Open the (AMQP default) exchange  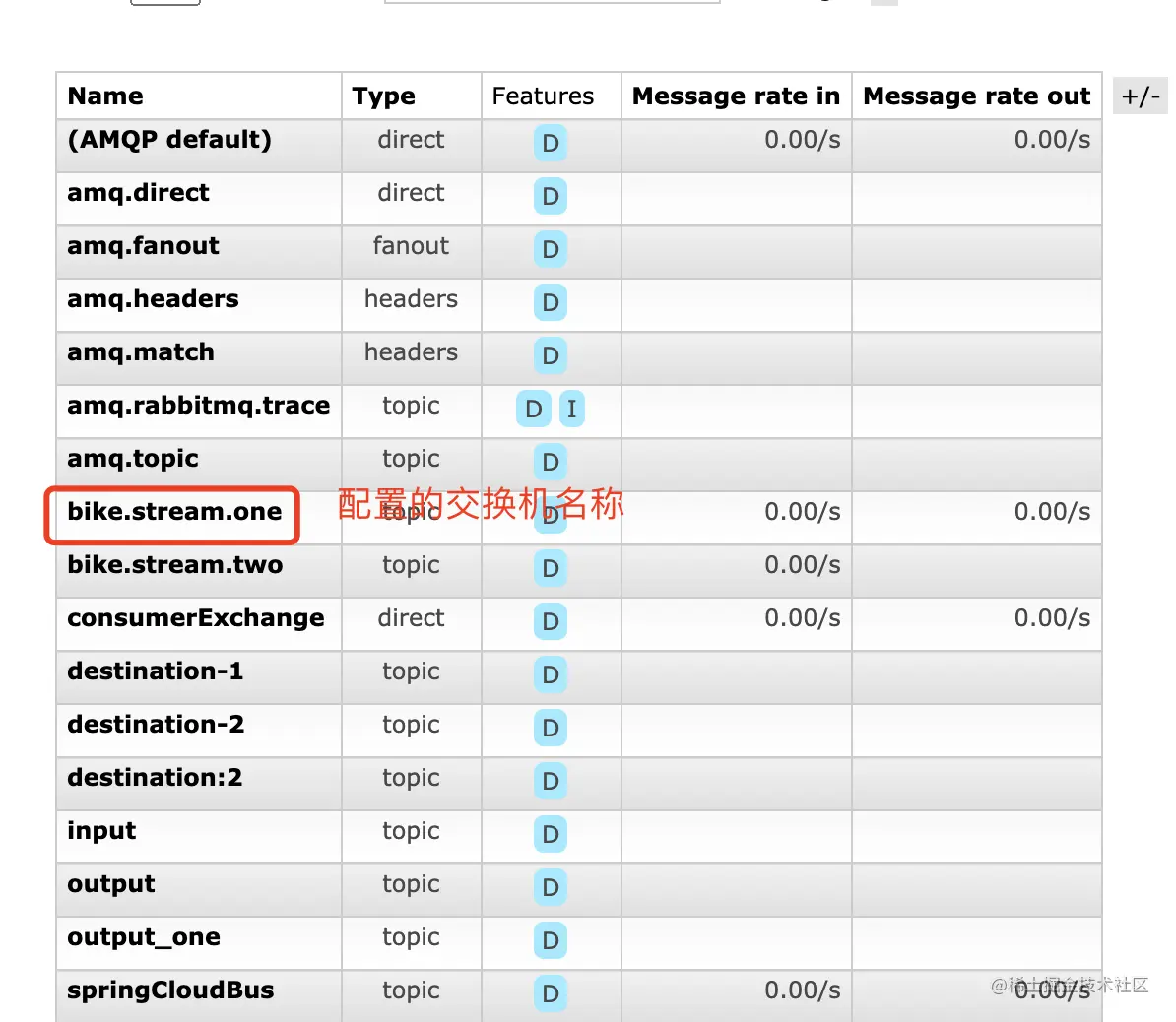coord(169,140)
